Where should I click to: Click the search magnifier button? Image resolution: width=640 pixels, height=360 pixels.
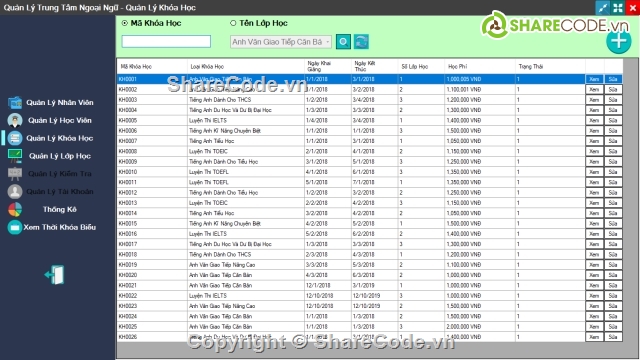point(343,42)
